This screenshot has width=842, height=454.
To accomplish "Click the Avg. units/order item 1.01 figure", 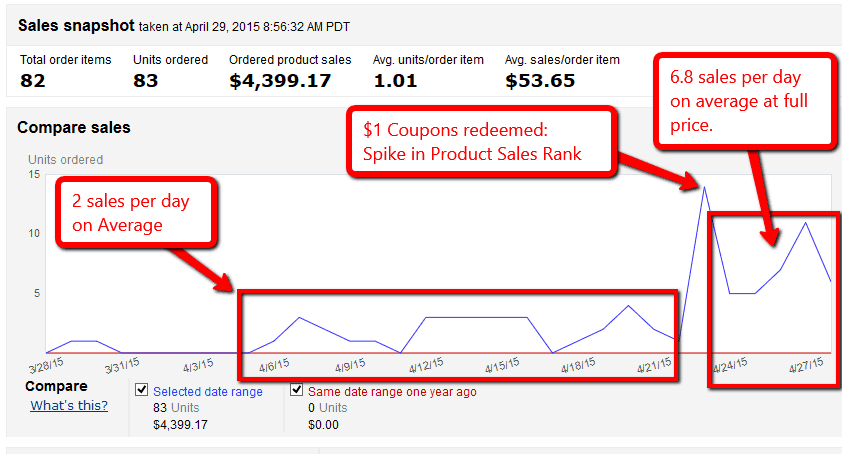I will (395, 81).
